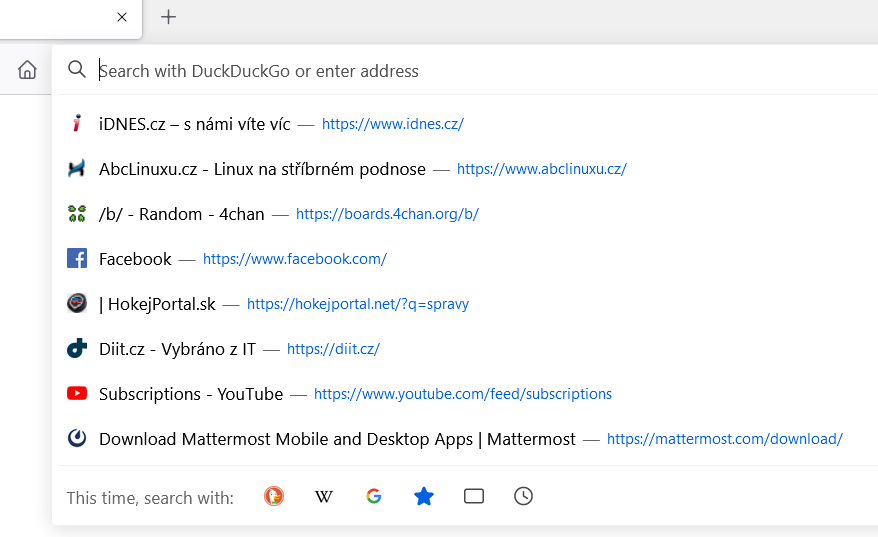Search this time with DuckDuckGo
The height and width of the screenshot is (537, 878).
pos(274,496)
